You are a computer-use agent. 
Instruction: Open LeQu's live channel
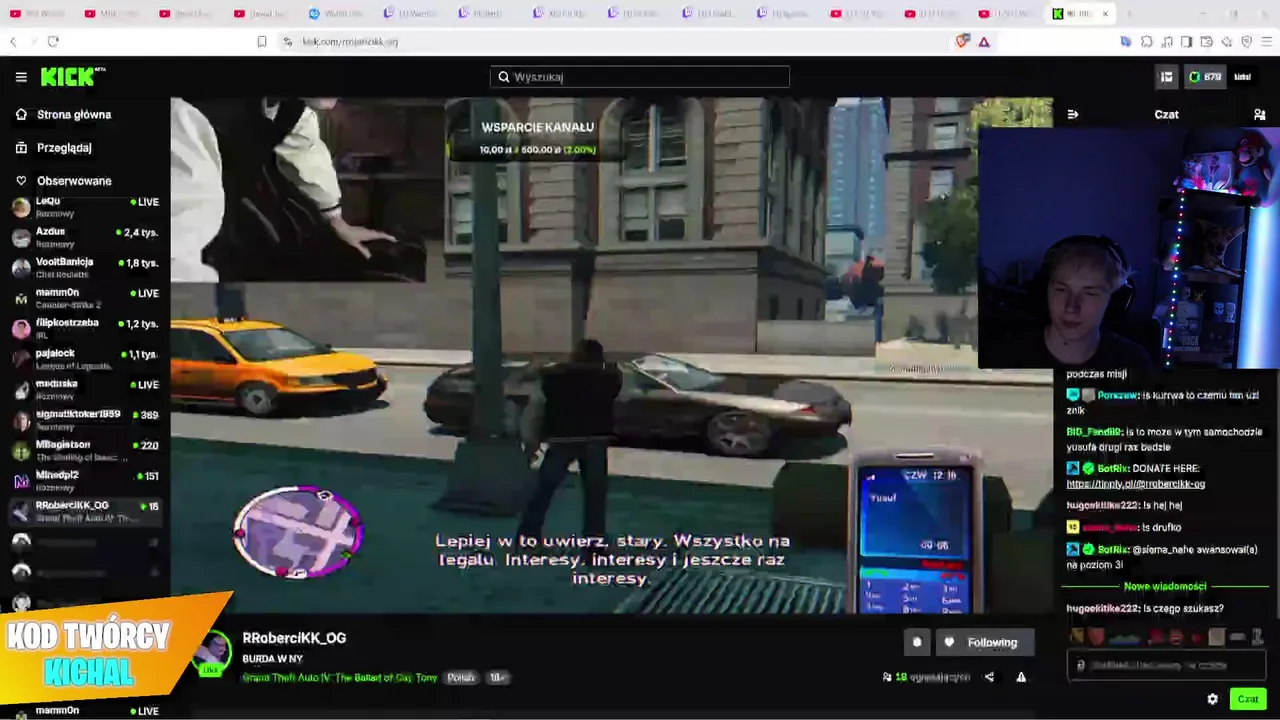click(x=85, y=207)
